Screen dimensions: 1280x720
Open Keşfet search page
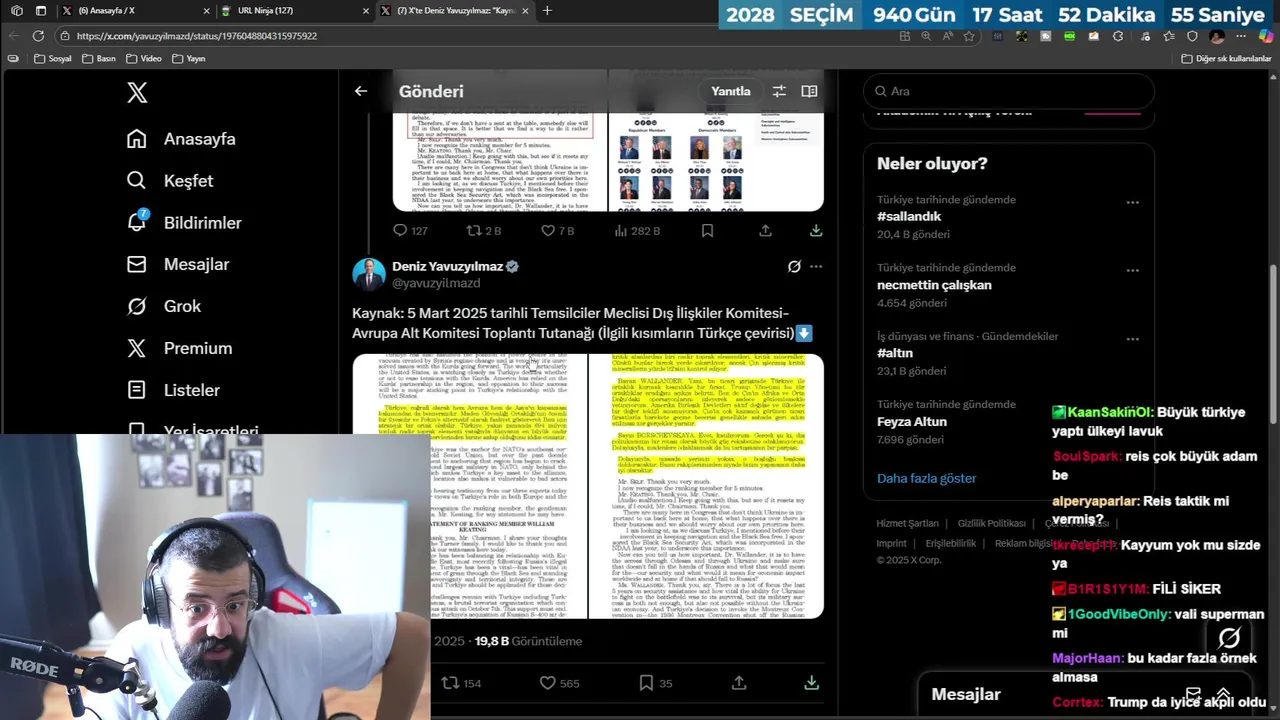170,181
